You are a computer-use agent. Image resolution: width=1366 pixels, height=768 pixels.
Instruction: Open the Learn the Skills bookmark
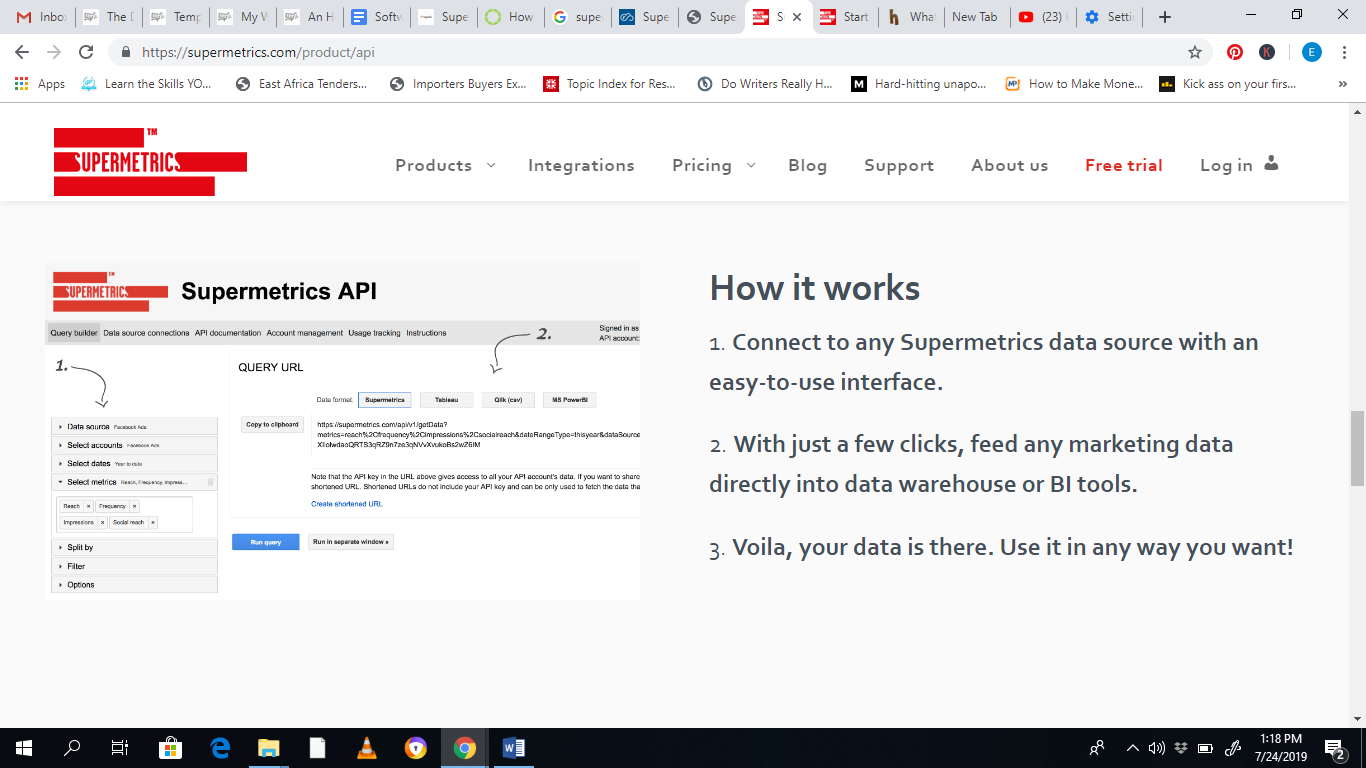[x=147, y=84]
